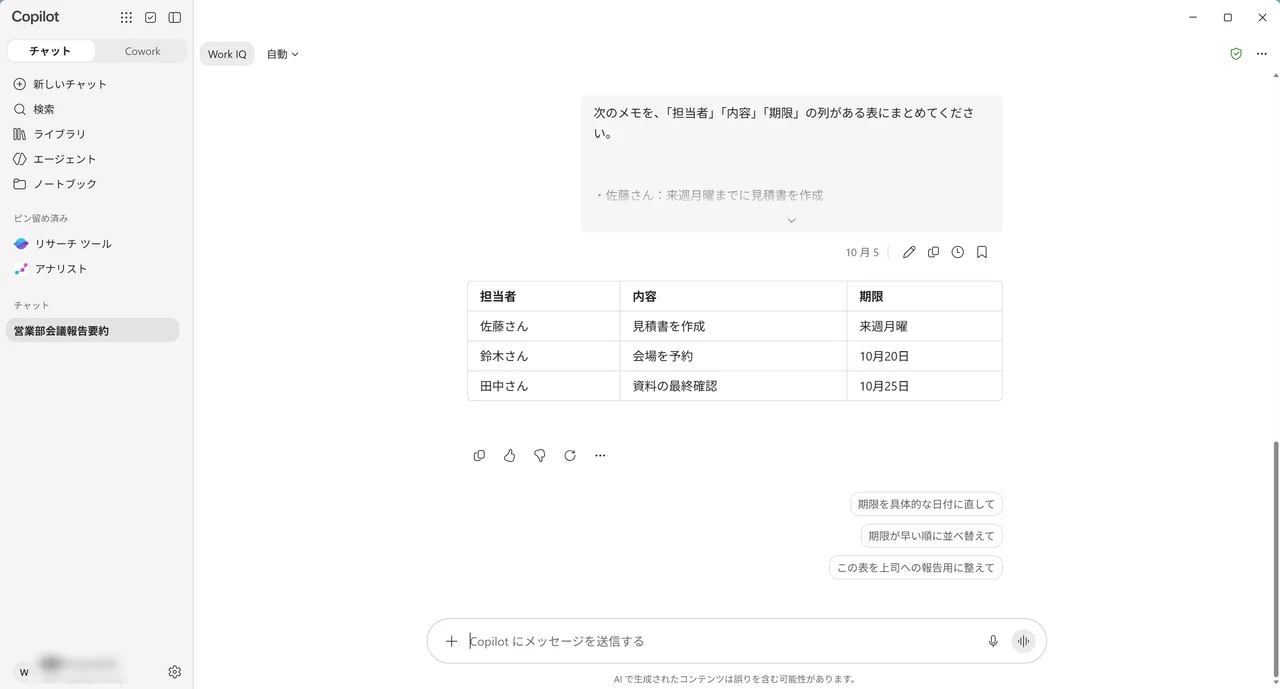1280x689 pixels.
Task: Select the 会場を予約 cell
Action: tap(733, 356)
